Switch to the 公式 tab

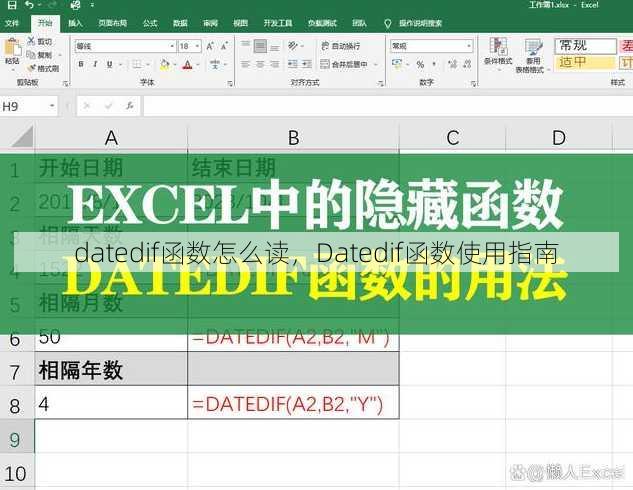point(150,23)
